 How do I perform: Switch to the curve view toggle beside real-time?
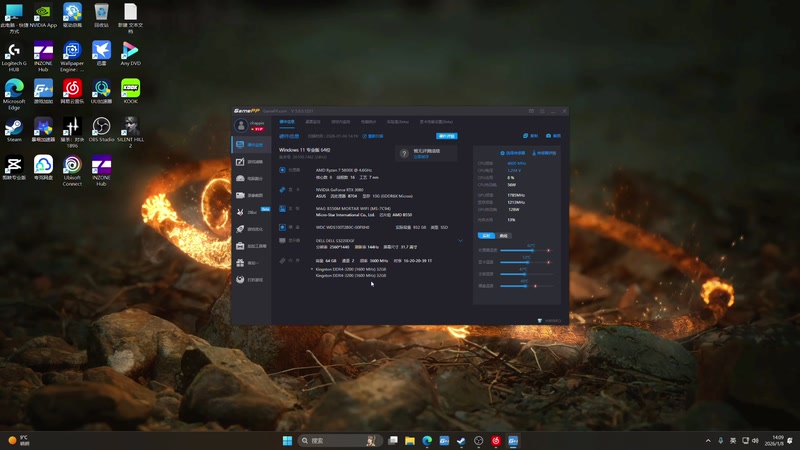504,236
